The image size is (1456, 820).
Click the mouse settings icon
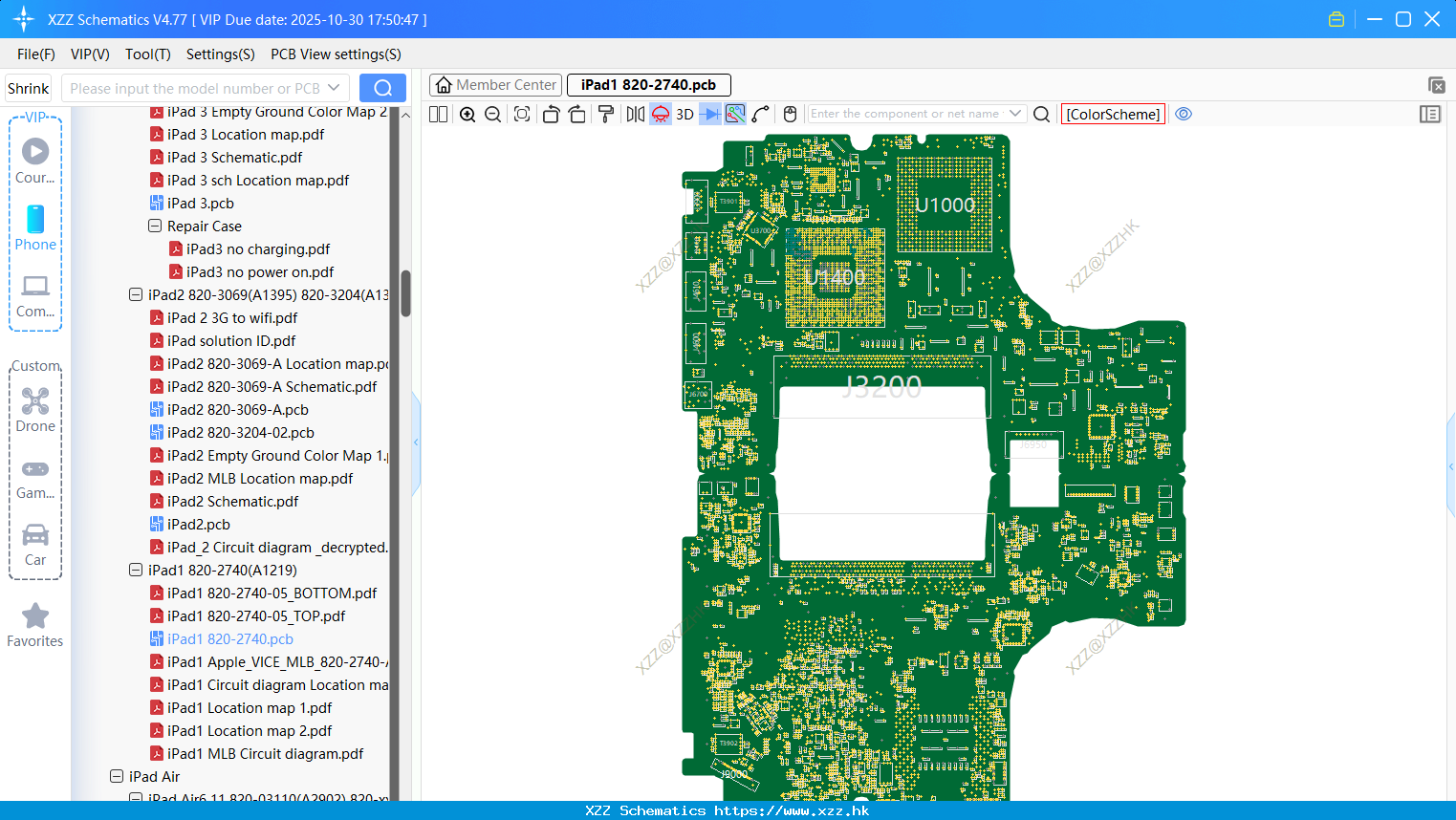click(x=790, y=114)
